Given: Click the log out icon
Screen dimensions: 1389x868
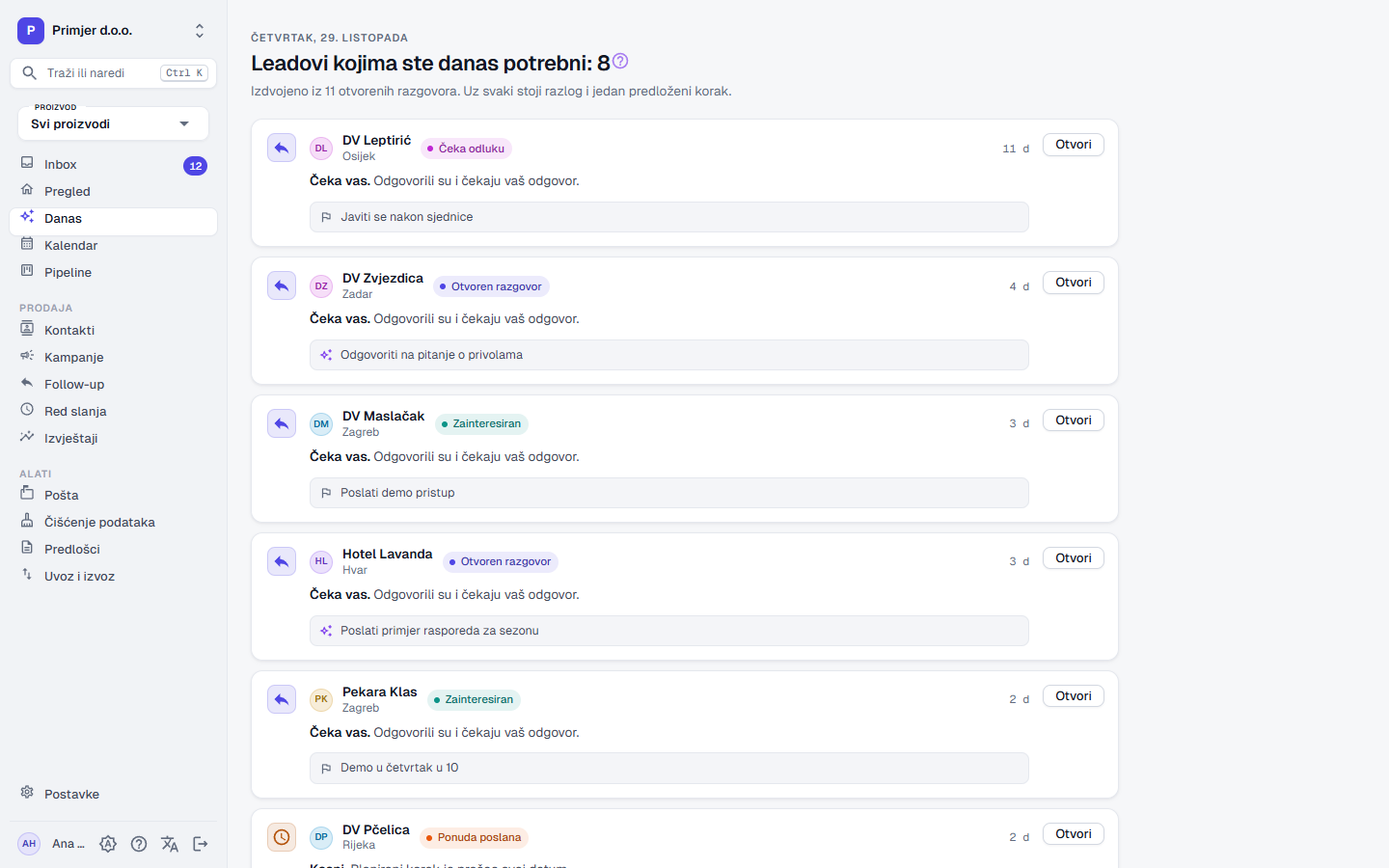Looking at the screenshot, I should (201, 844).
